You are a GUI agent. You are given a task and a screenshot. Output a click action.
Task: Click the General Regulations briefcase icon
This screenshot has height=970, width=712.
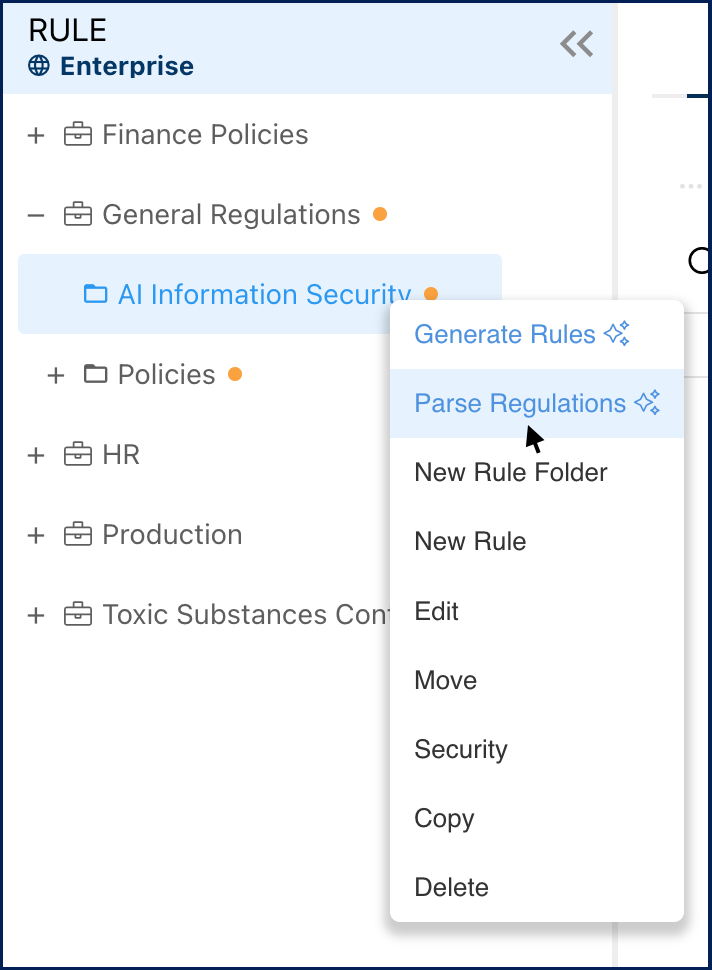pos(78,215)
